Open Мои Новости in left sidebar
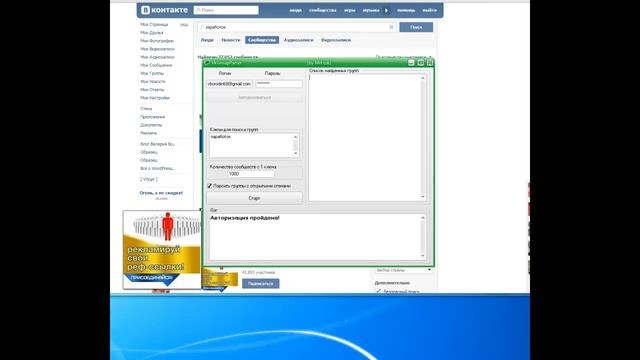640x360 pixels. tap(153, 82)
